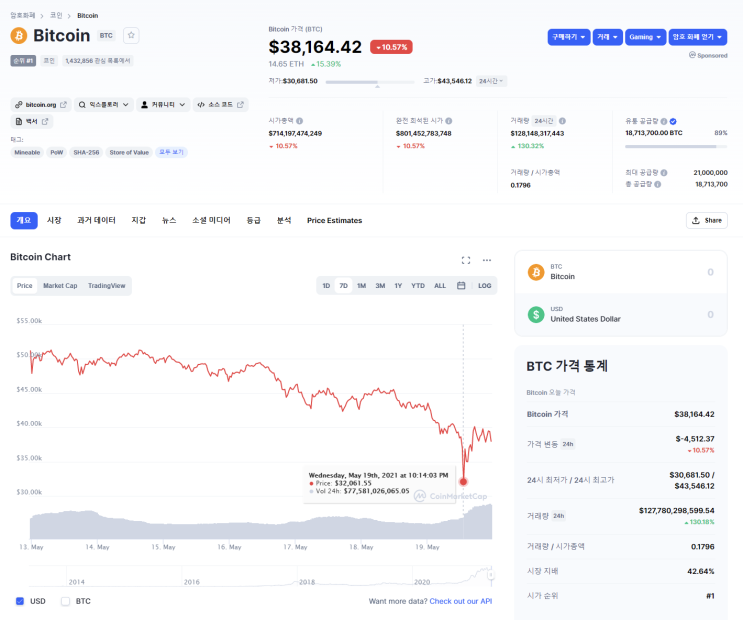Expand the 거래 dropdown button

pyautogui.click(x=607, y=37)
